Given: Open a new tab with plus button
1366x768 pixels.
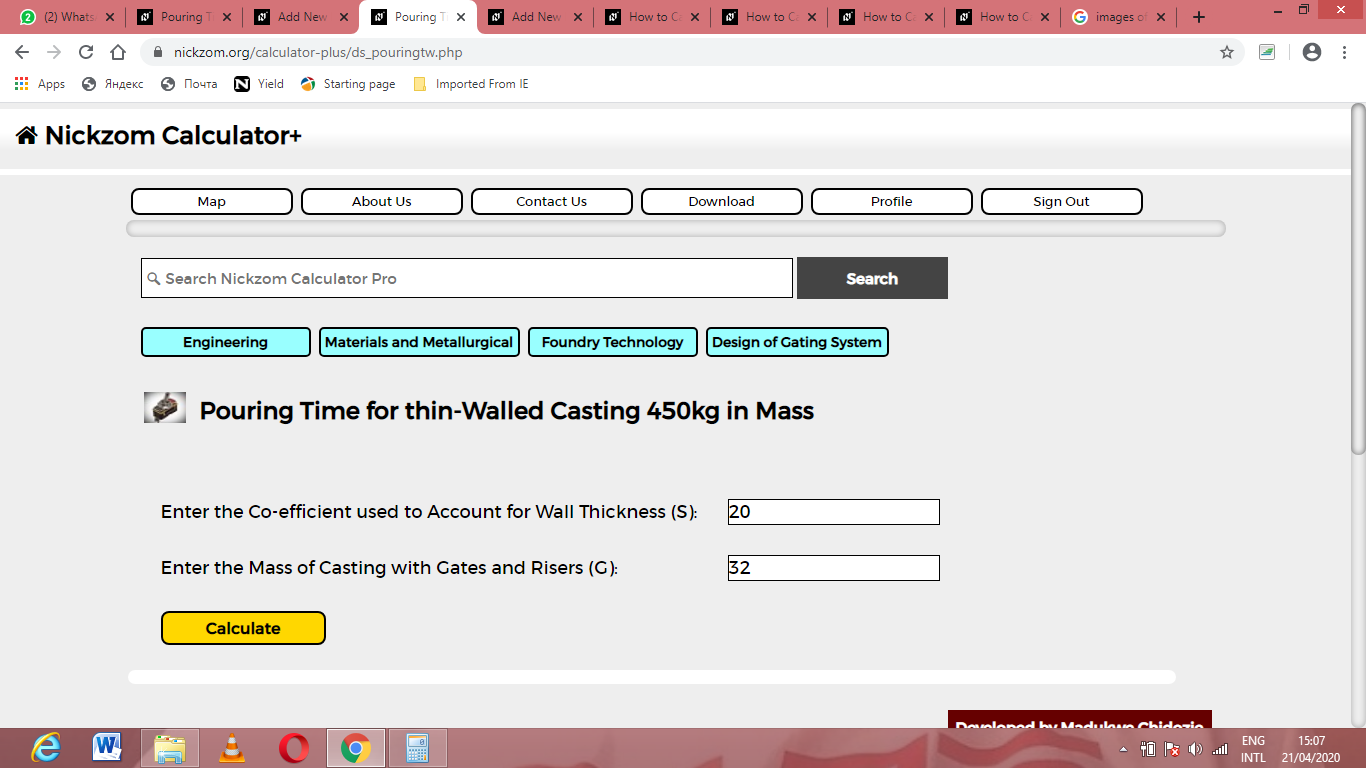Looking at the screenshot, I should coord(1199,17).
